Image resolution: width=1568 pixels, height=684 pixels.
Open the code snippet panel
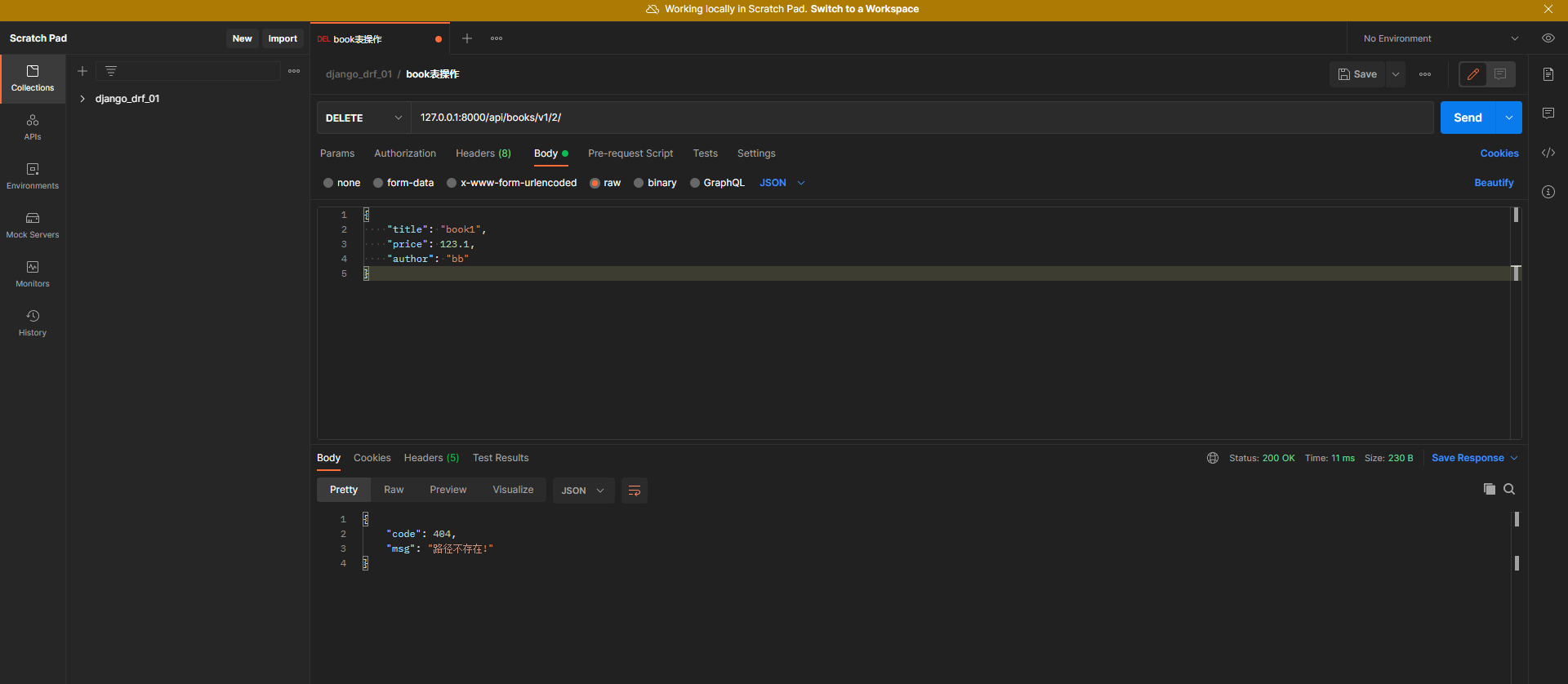point(1548,153)
